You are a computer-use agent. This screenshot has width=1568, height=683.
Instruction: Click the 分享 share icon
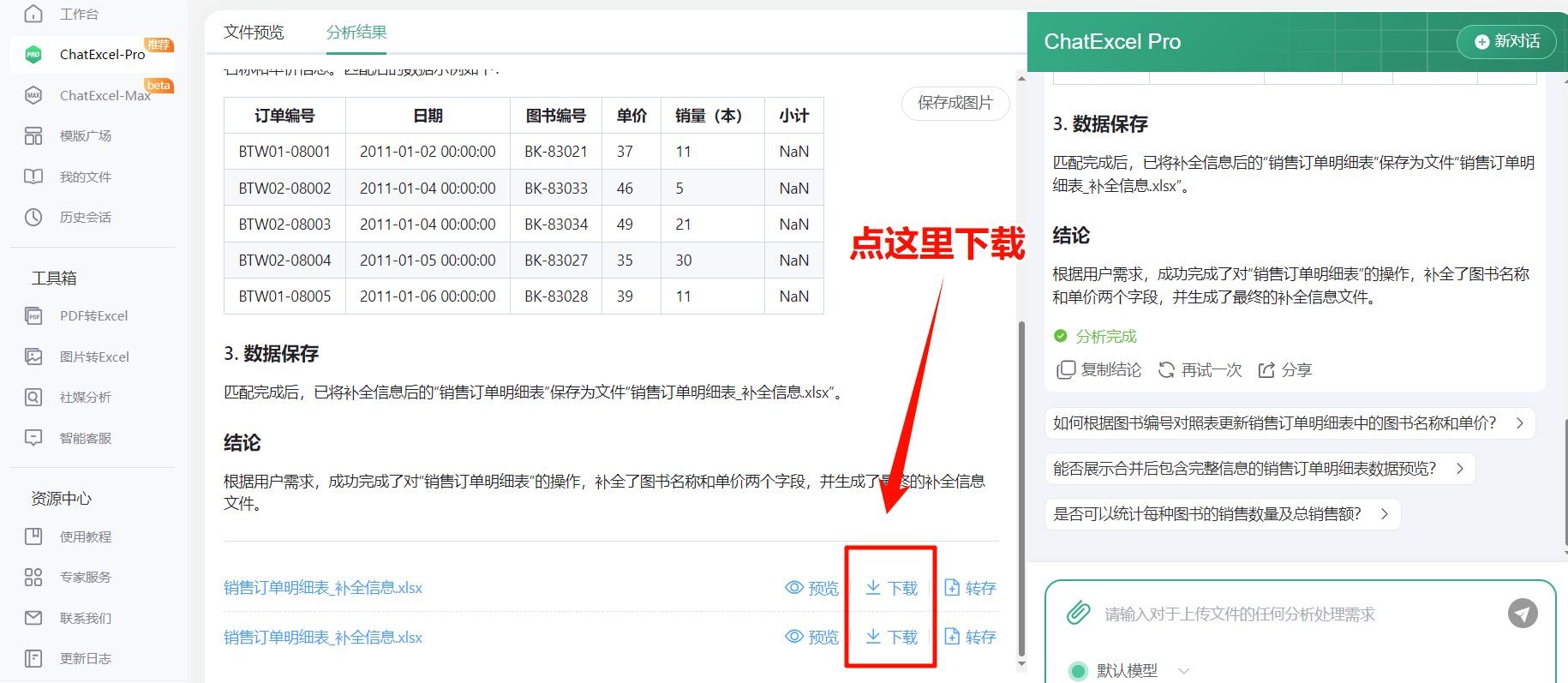point(1266,370)
